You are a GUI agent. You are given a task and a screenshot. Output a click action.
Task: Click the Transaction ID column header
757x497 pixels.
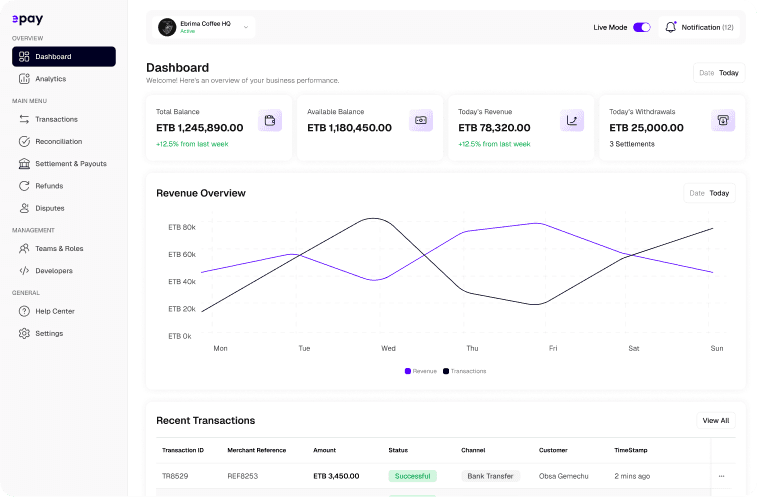183,450
